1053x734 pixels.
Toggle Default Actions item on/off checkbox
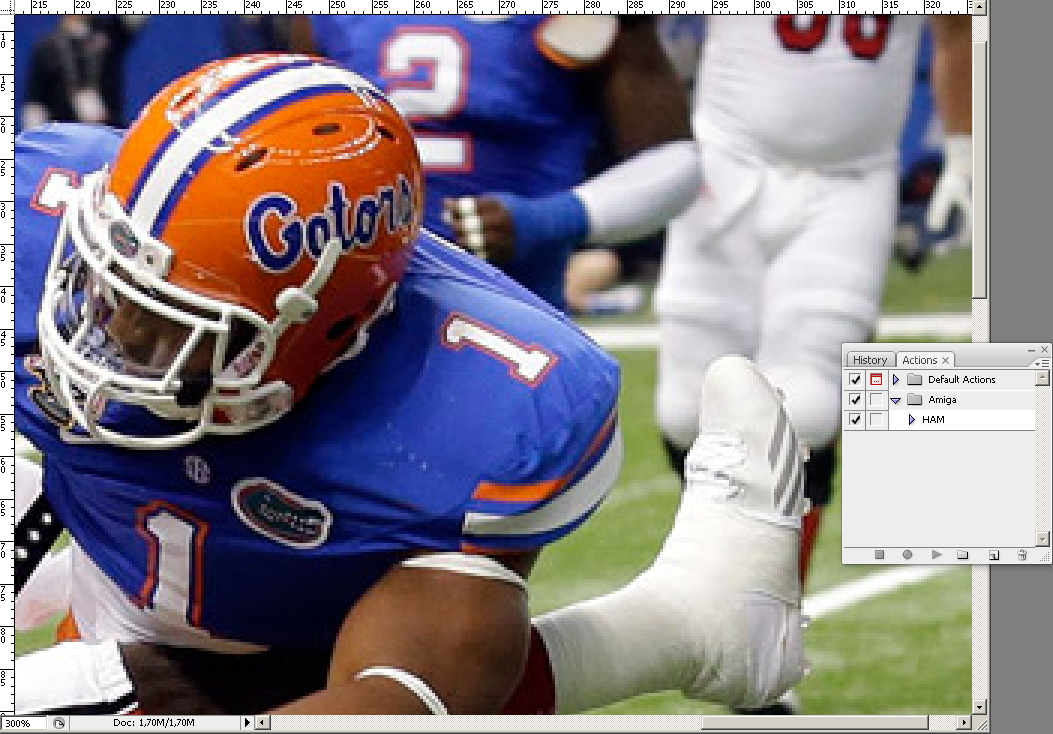point(855,380)
